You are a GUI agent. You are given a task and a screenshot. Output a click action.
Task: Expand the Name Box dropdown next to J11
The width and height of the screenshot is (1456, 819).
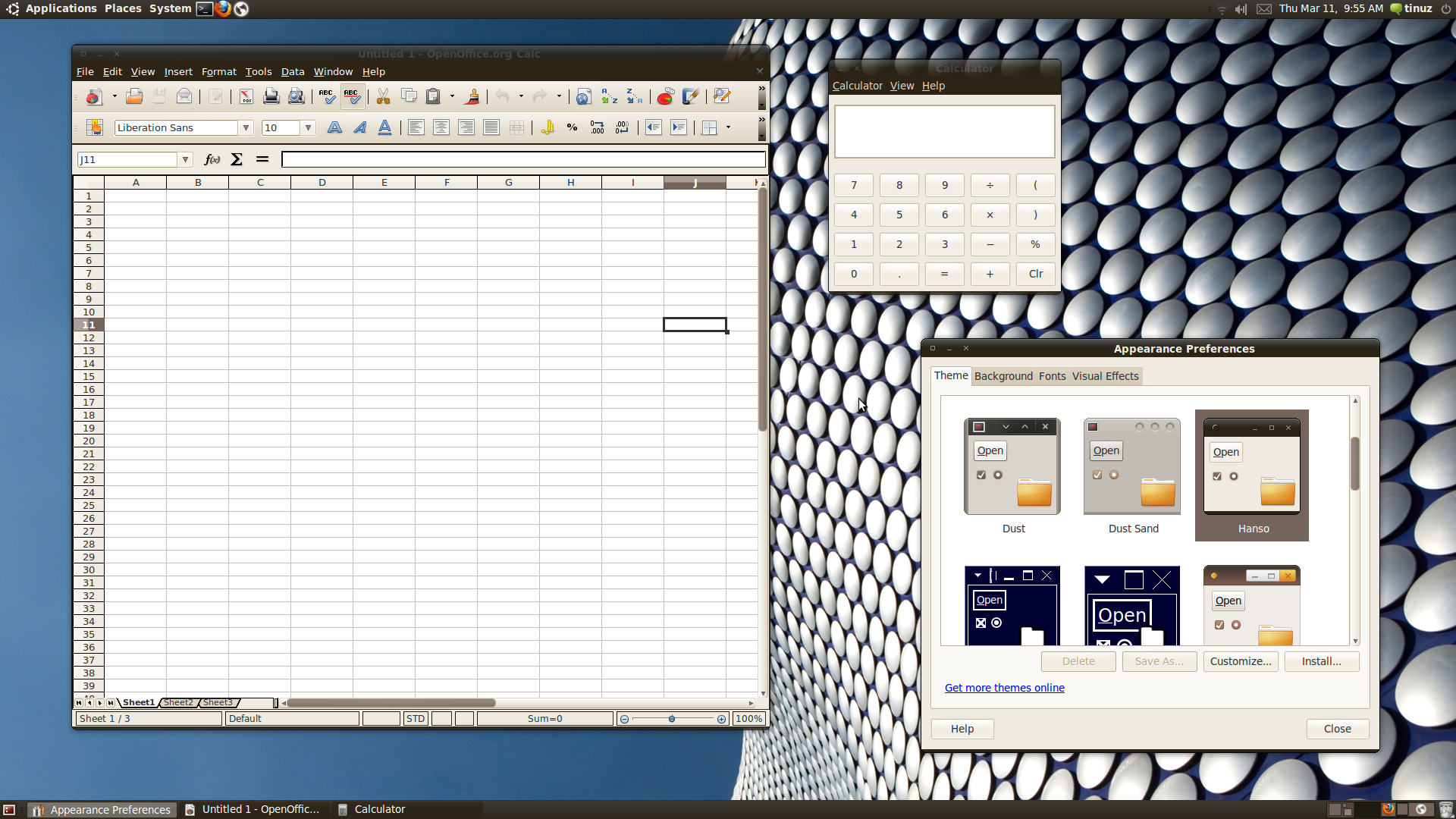pyautogui.click(x=185, y=159)
